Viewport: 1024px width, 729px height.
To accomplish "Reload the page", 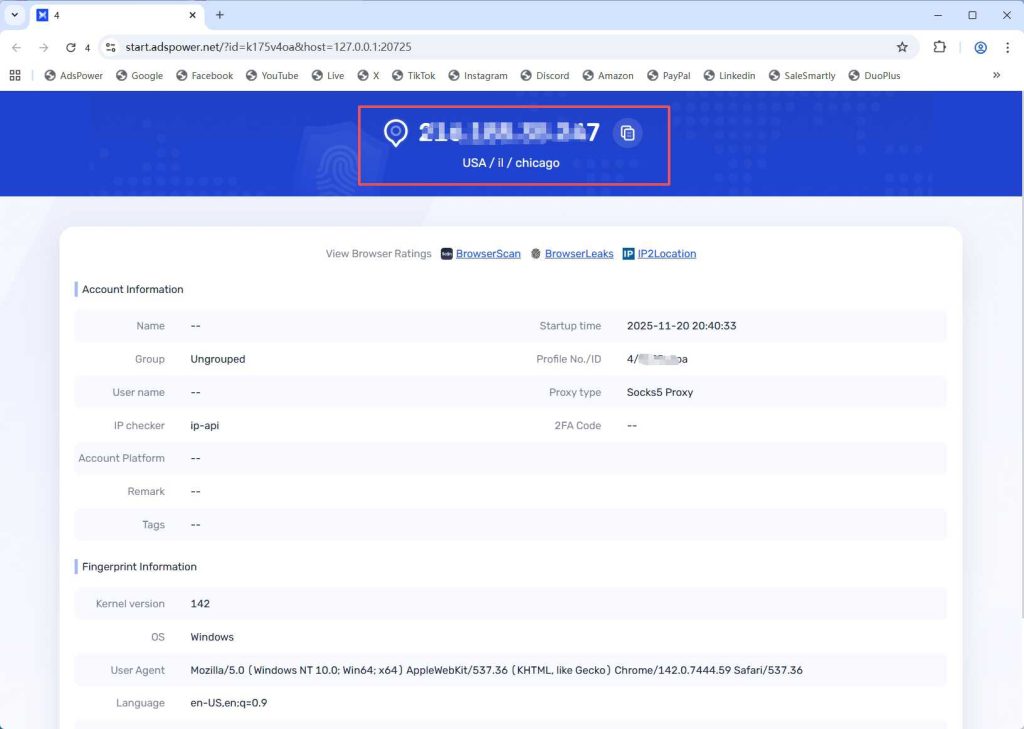I will tap(71, 47).
